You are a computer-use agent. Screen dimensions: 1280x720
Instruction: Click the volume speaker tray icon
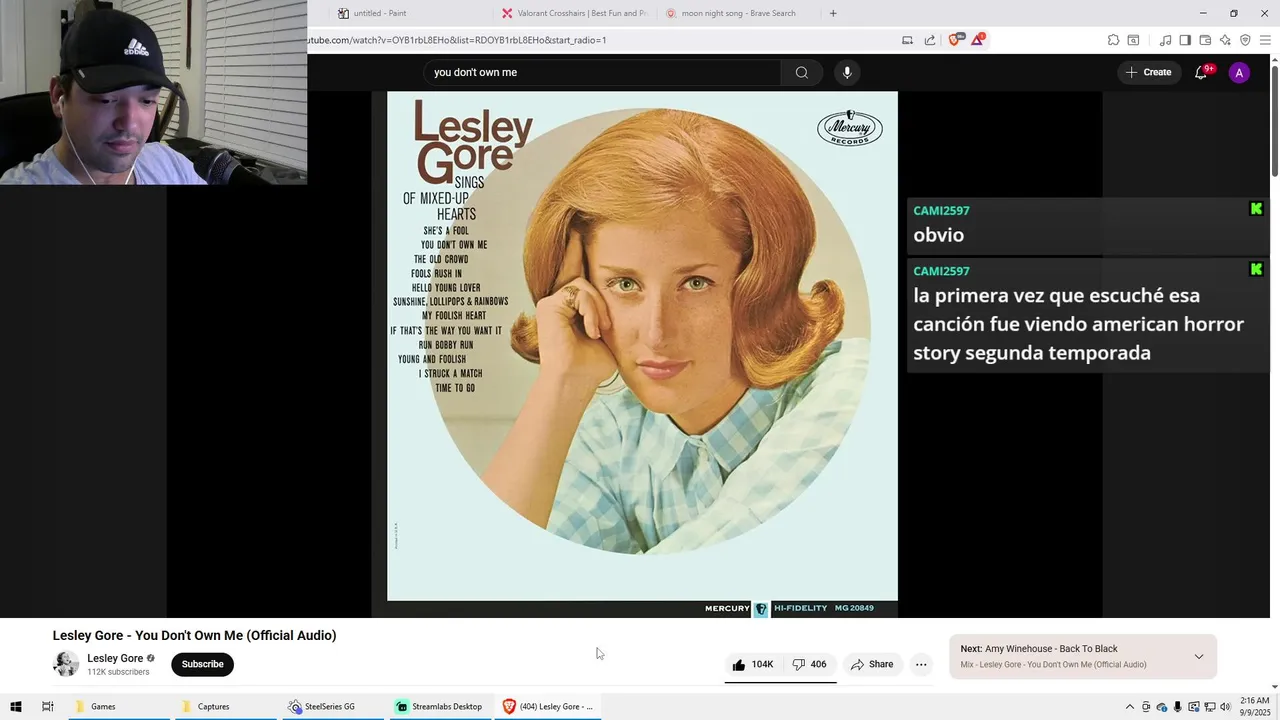tap(1225, 707)
